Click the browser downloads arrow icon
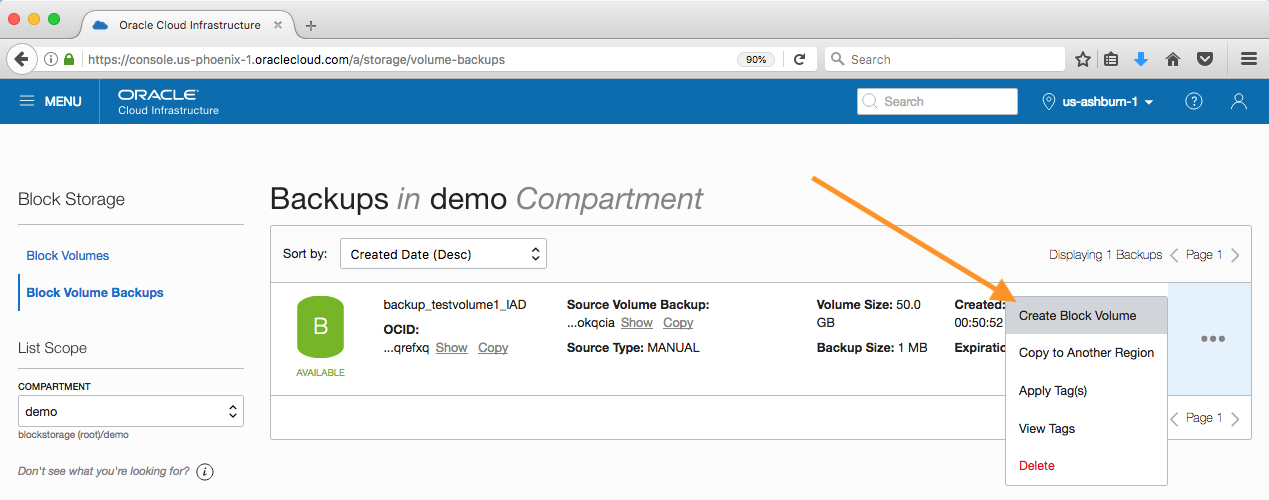This screenshot has width=1269, height=500. [1141, 59]
